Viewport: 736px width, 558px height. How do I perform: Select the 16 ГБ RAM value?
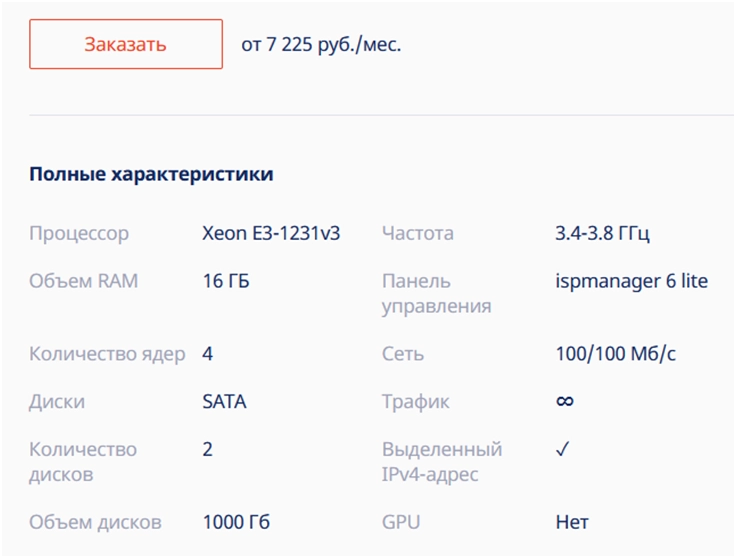click(226, 281)
